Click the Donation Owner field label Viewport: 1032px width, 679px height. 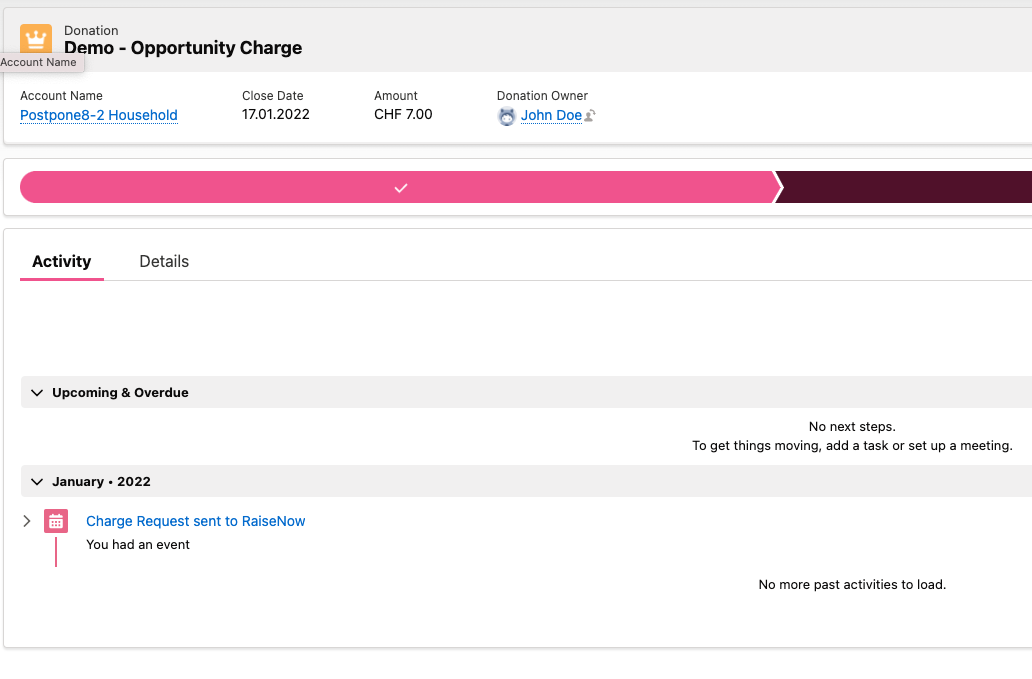click(x=542, y=95)
